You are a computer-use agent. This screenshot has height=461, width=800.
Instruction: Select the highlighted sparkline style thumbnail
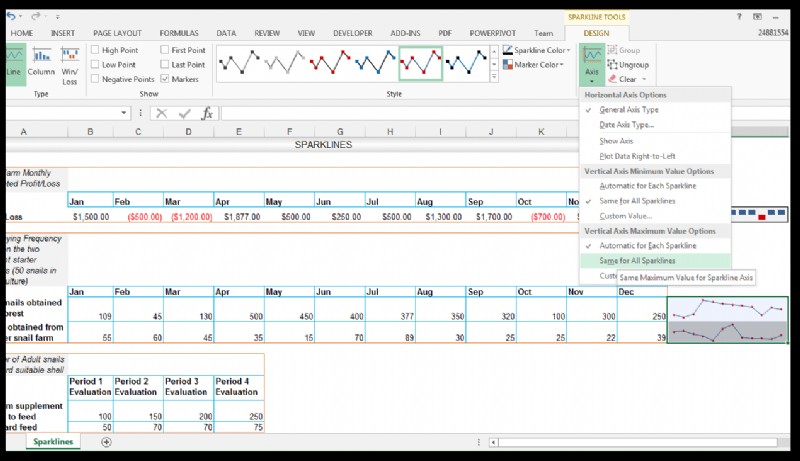point(421,63)
